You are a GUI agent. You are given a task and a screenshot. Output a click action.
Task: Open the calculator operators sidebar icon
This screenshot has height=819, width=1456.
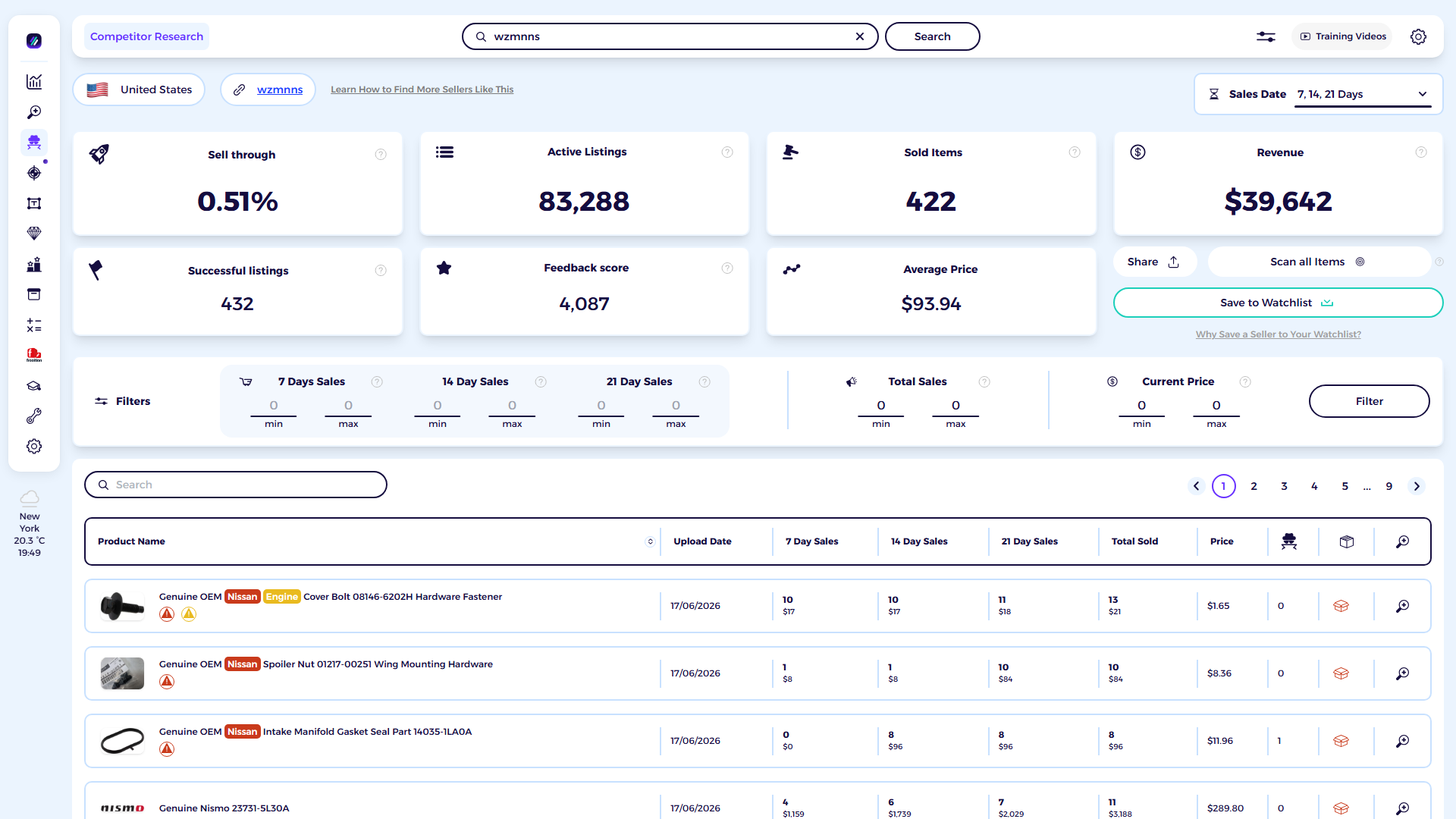[34, 325]
